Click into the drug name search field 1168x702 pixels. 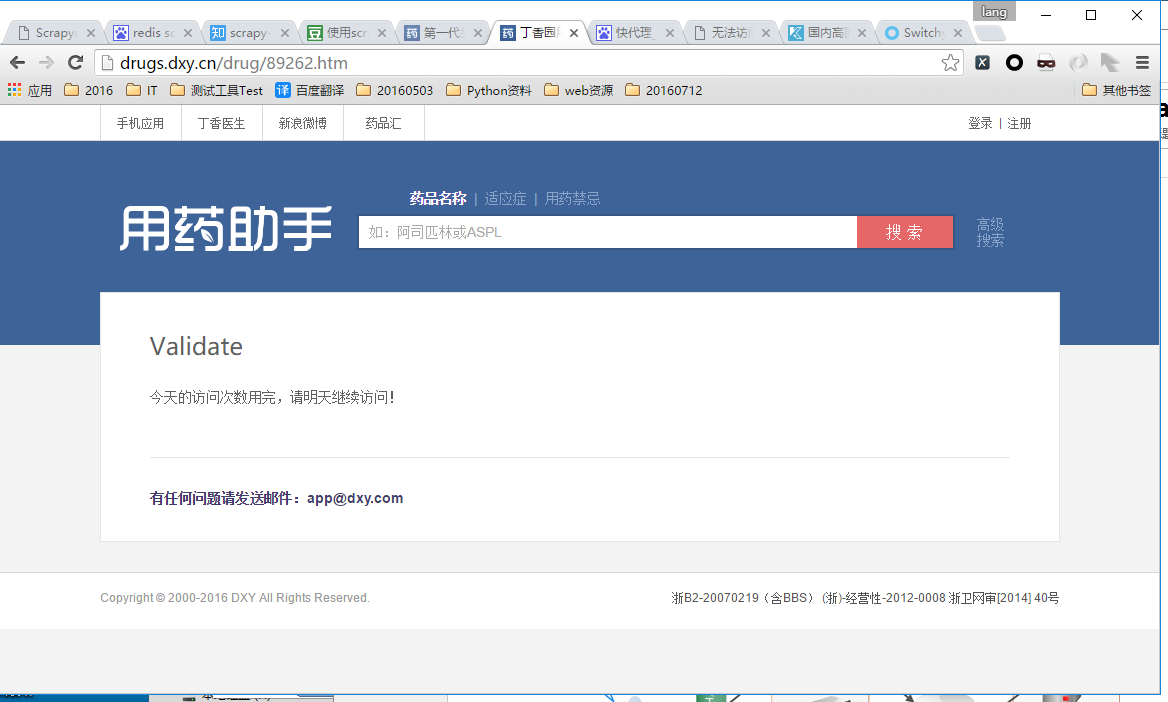coord(607,232)
